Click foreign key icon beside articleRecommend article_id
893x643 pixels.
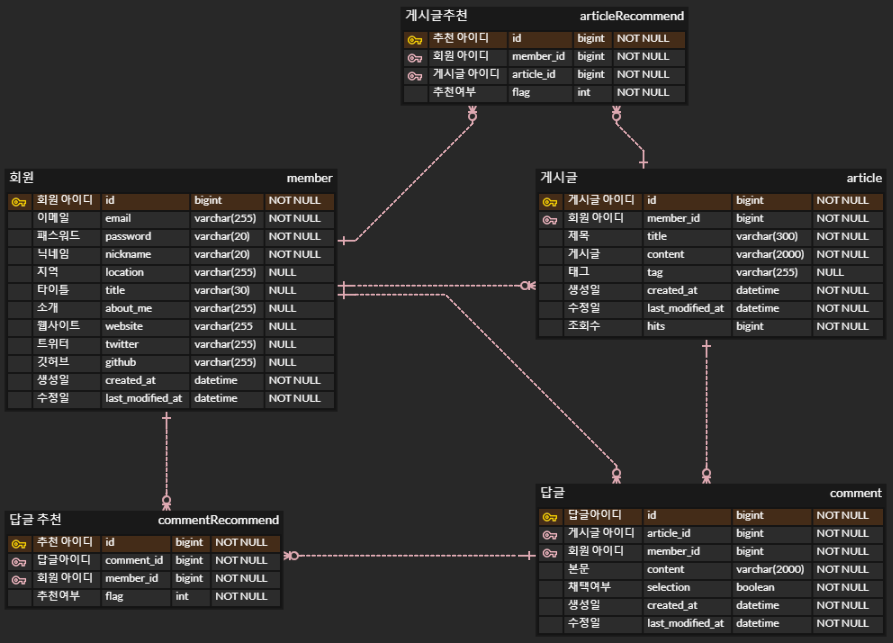(x=415, y=76)
